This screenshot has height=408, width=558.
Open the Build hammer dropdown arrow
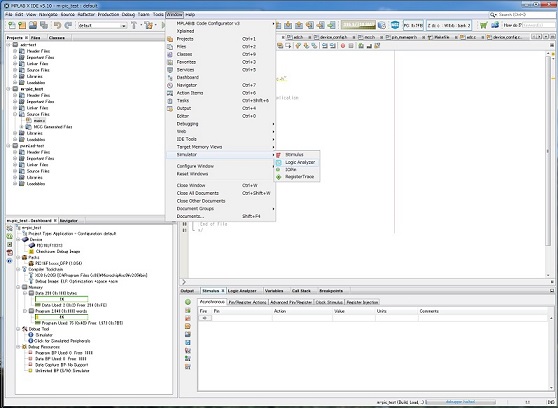(141, 25)
